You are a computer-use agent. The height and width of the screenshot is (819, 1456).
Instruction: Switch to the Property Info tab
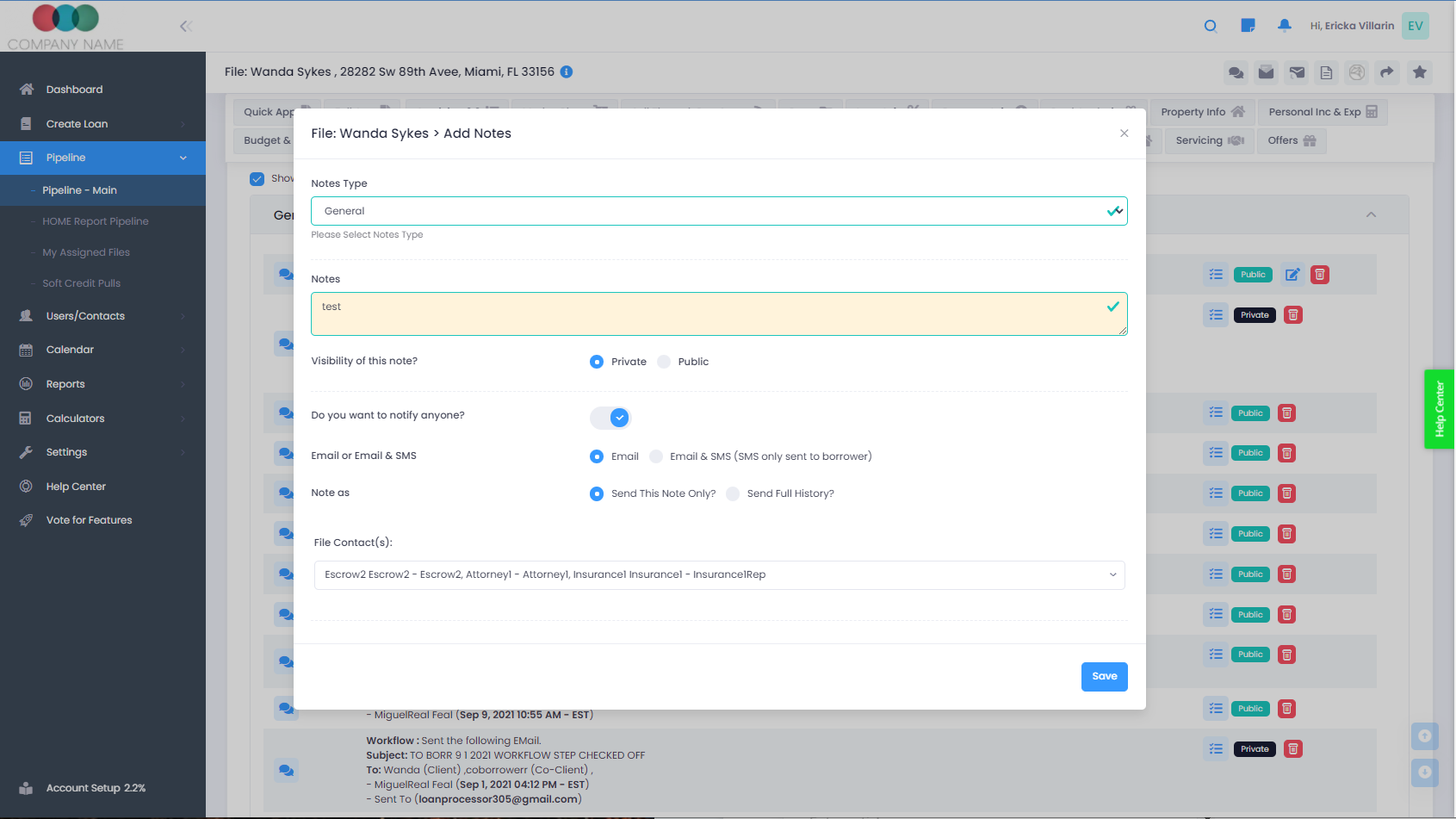pyautogui.click(x=1201, y=112)
